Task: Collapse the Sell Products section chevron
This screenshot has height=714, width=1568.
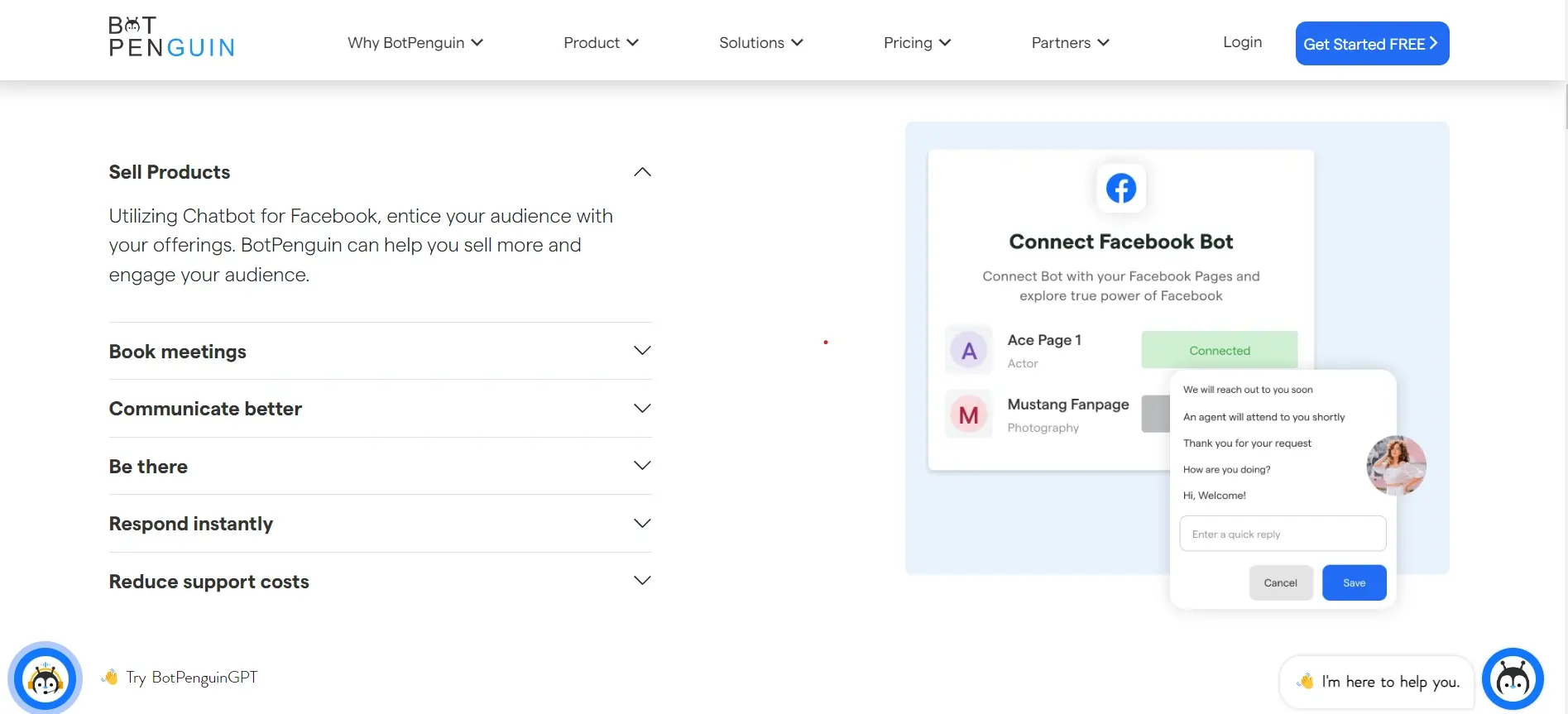Action: coord(642,172)
